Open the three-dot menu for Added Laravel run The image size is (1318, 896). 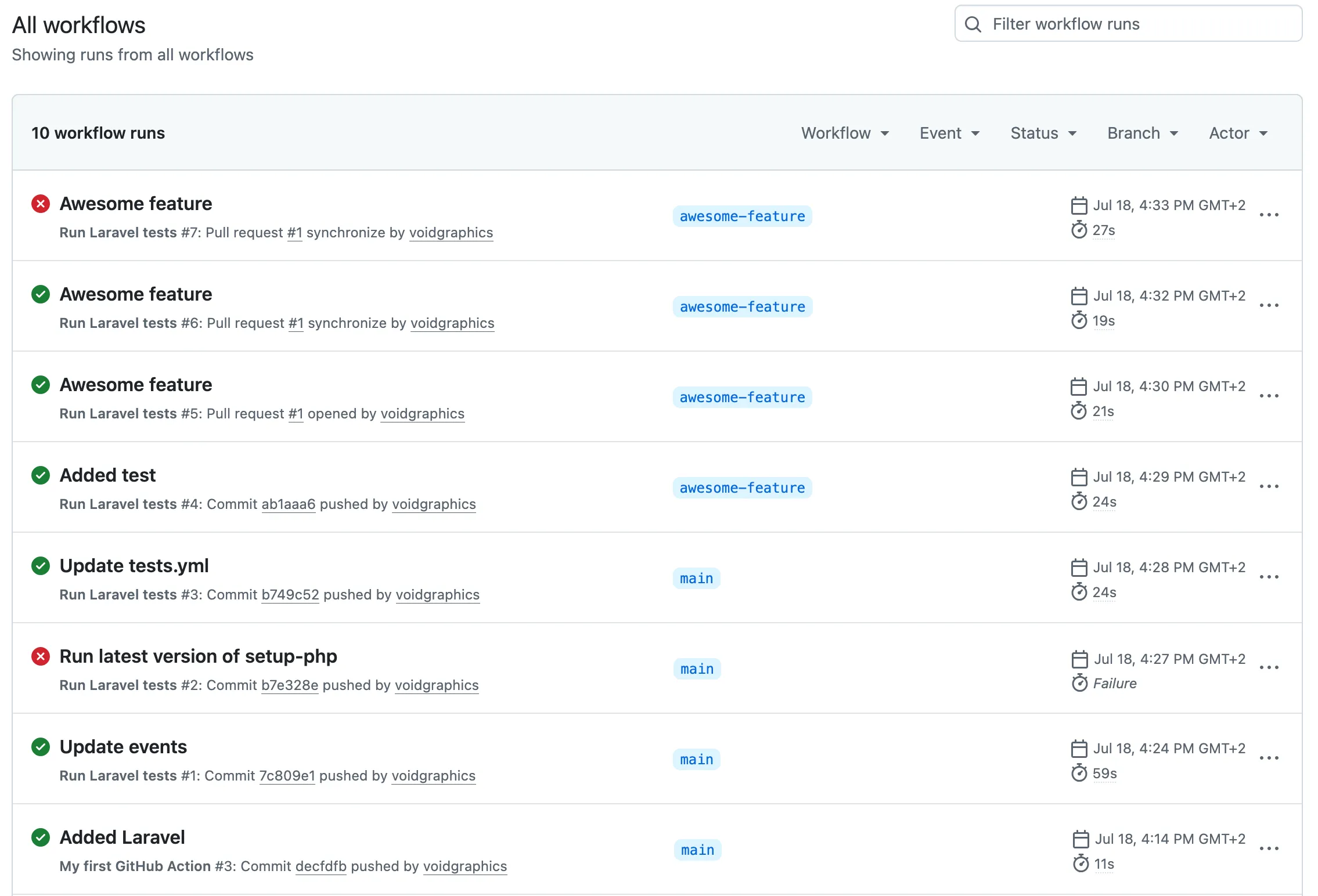[1269, 849]
